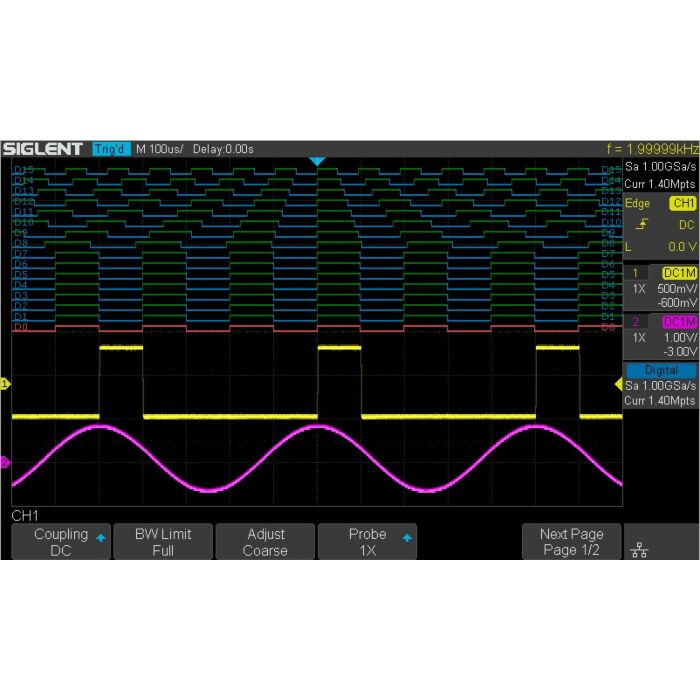Viewport: 700px width, 700px height.
Task: Click the yellow trigger level arrow
Action: (x=617, y=384)
